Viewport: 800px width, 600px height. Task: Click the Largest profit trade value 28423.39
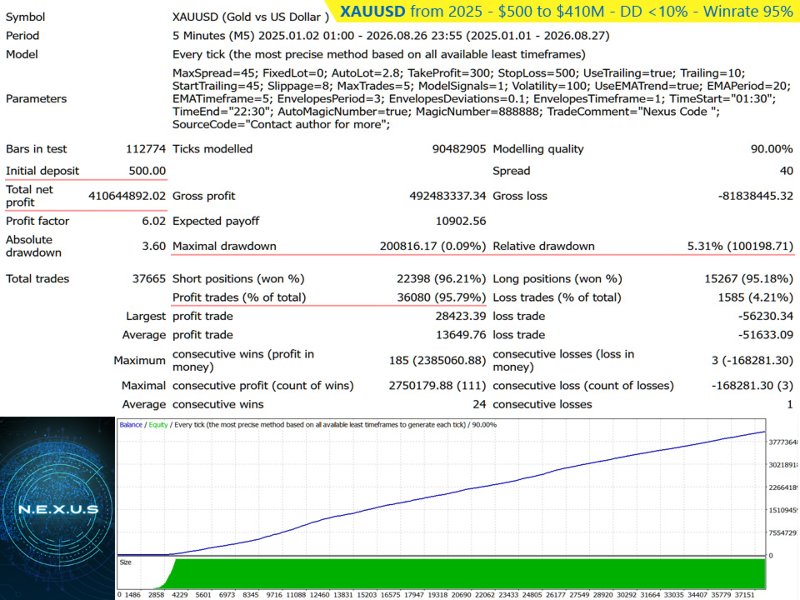[x=461, y=316]
